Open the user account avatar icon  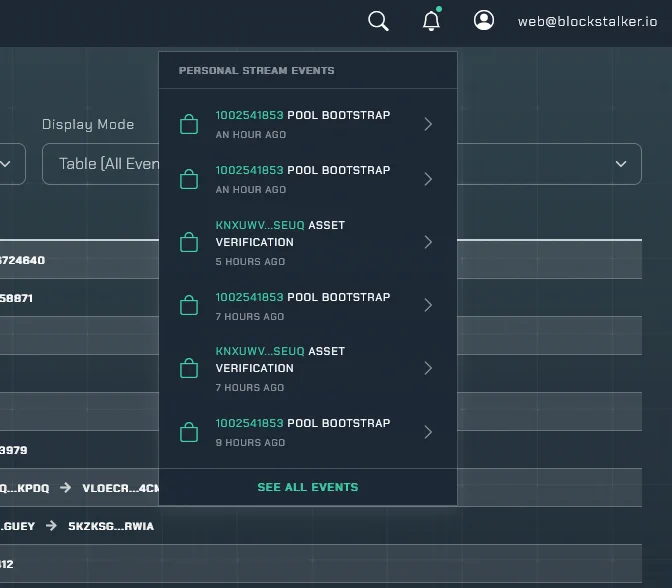click(484, 20)
